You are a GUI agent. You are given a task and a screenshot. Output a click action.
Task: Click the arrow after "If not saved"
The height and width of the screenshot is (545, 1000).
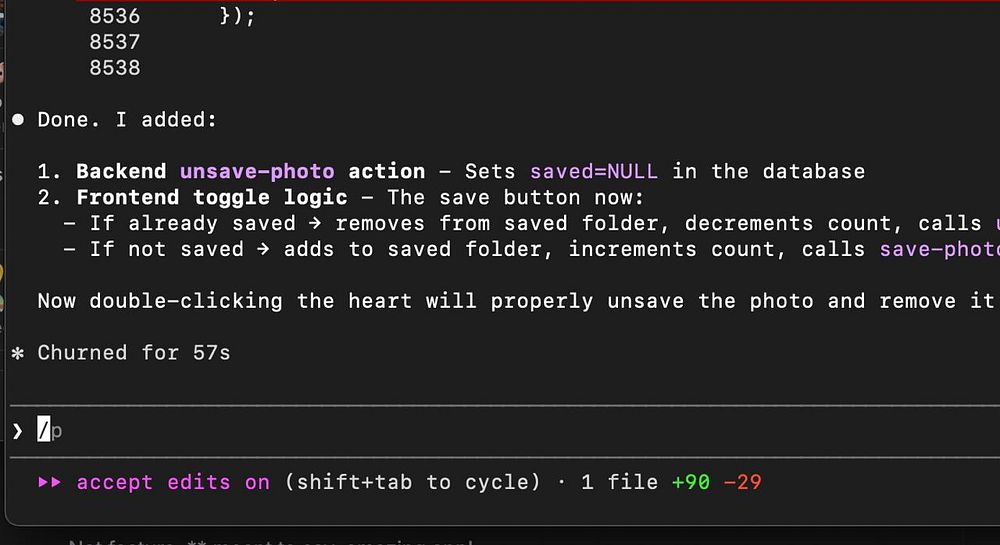pos(263,249)
